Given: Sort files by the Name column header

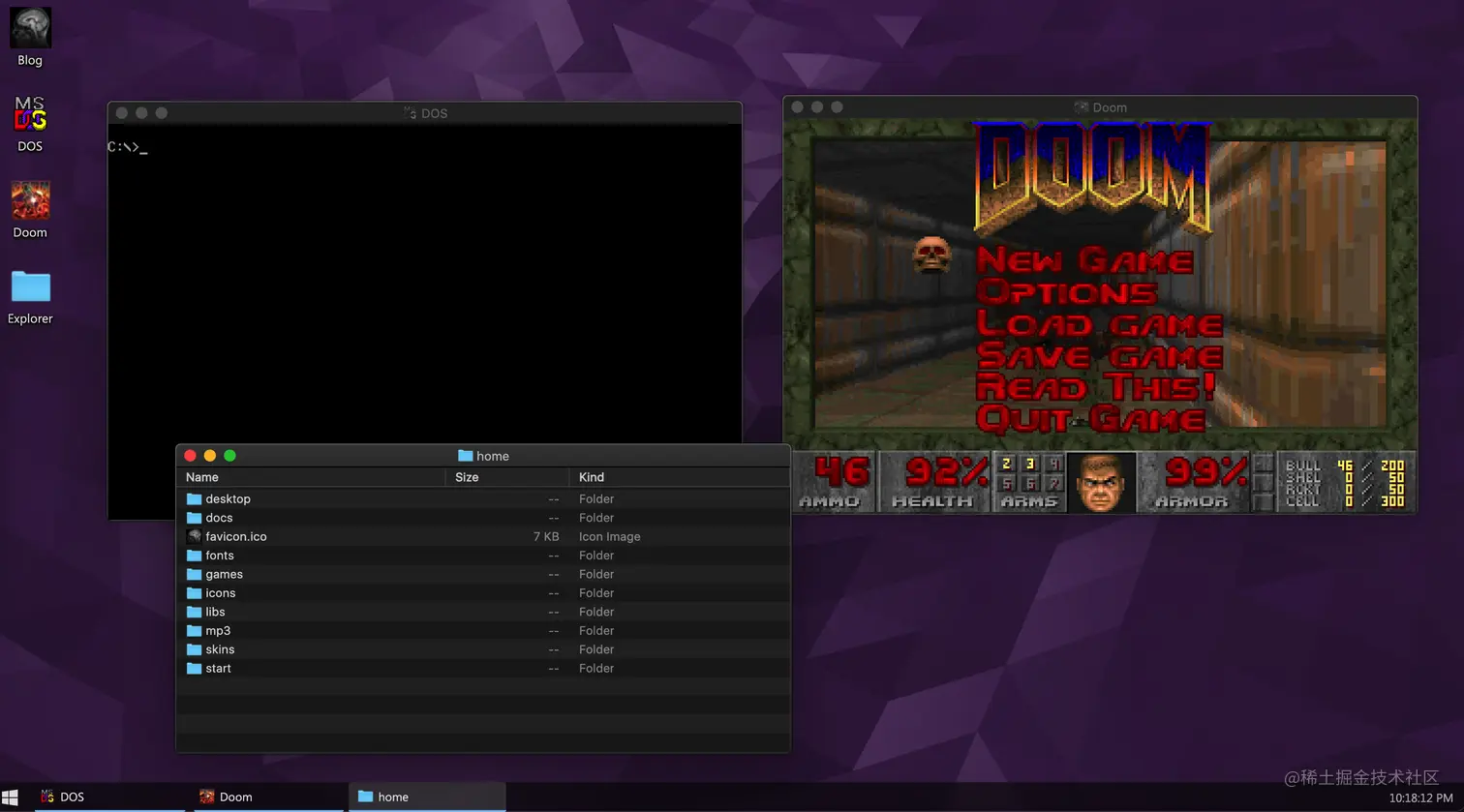Looking at the screenshot, I should tap(311, 477).
